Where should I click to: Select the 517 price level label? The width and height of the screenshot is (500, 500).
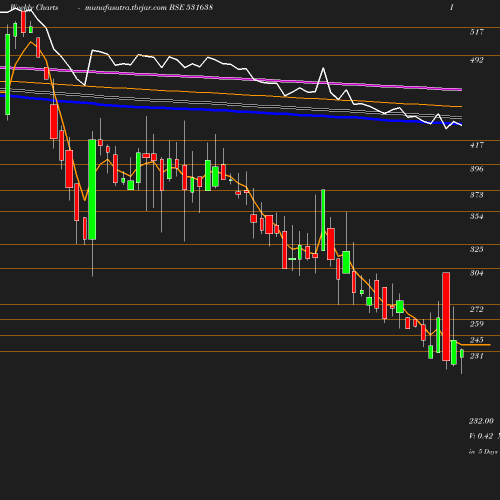click(x=477, y=32)
